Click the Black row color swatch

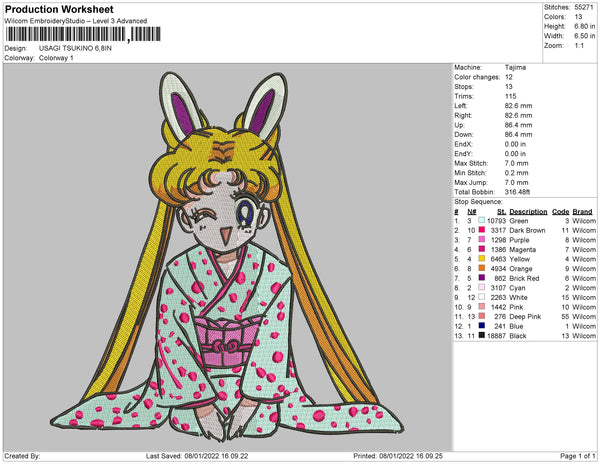(481, 335)
